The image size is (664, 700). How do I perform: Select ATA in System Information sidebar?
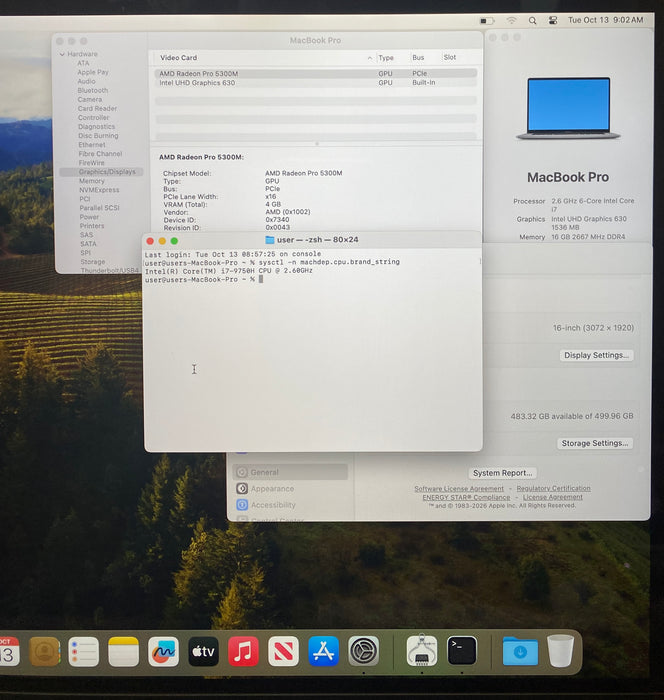84,63
